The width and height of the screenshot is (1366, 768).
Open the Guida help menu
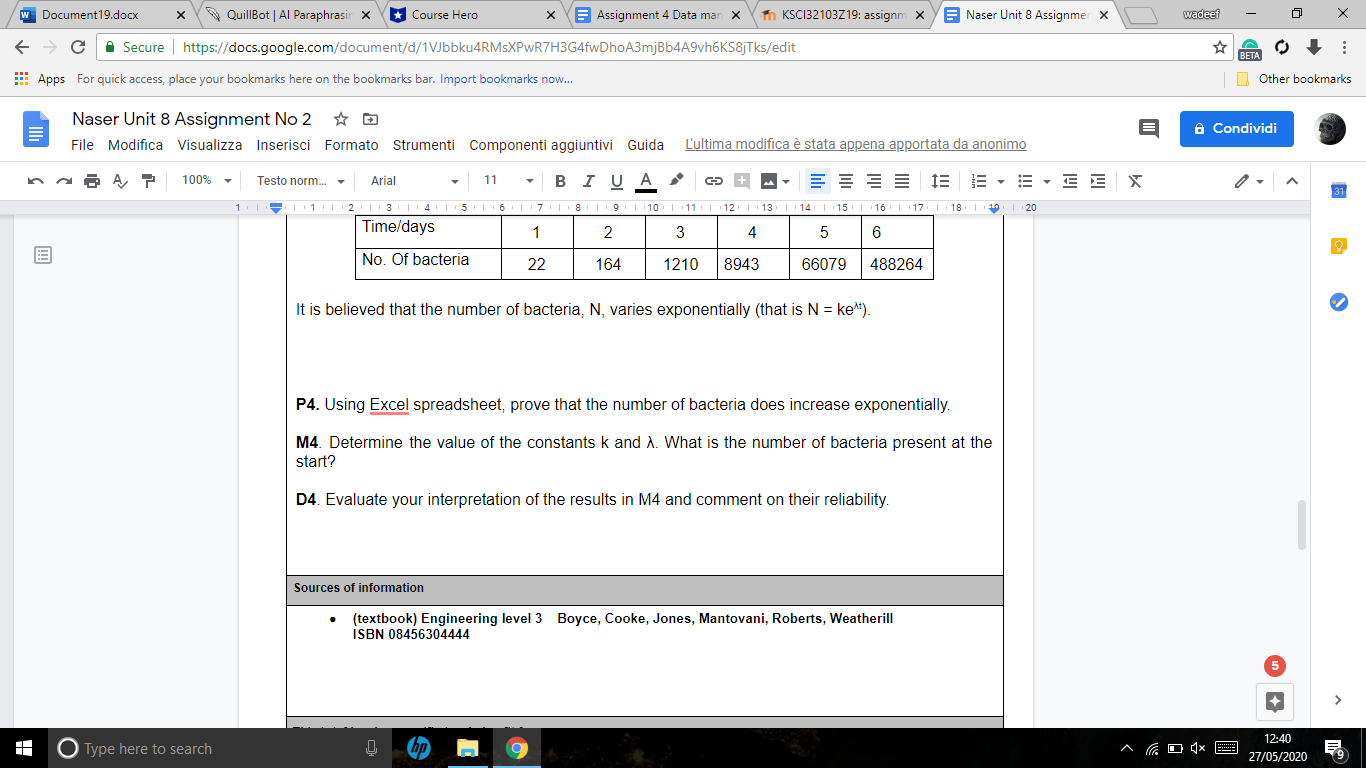tap(646, 145)
